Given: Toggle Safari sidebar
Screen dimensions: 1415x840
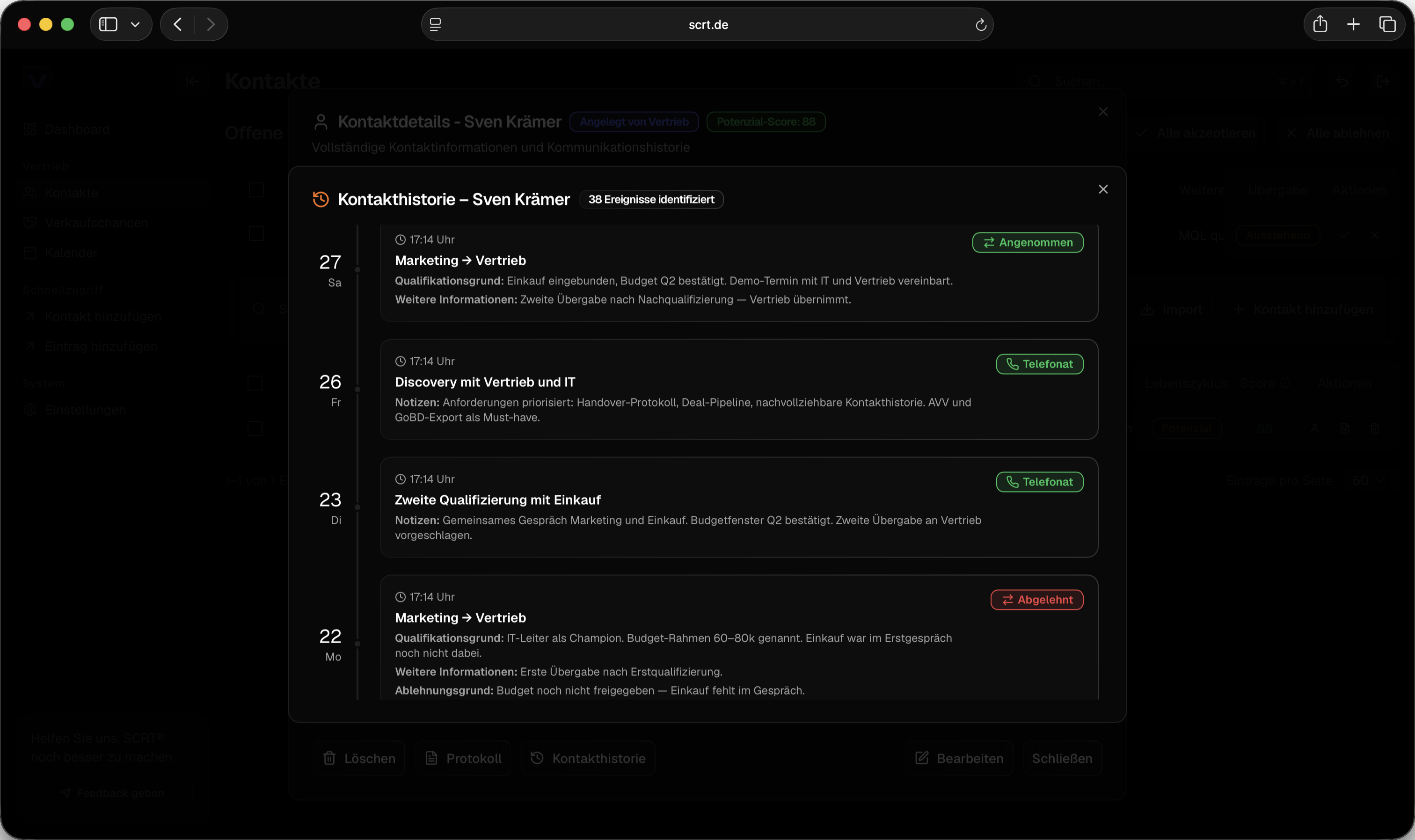Looking at the screenshot, I should pos(108,24).
